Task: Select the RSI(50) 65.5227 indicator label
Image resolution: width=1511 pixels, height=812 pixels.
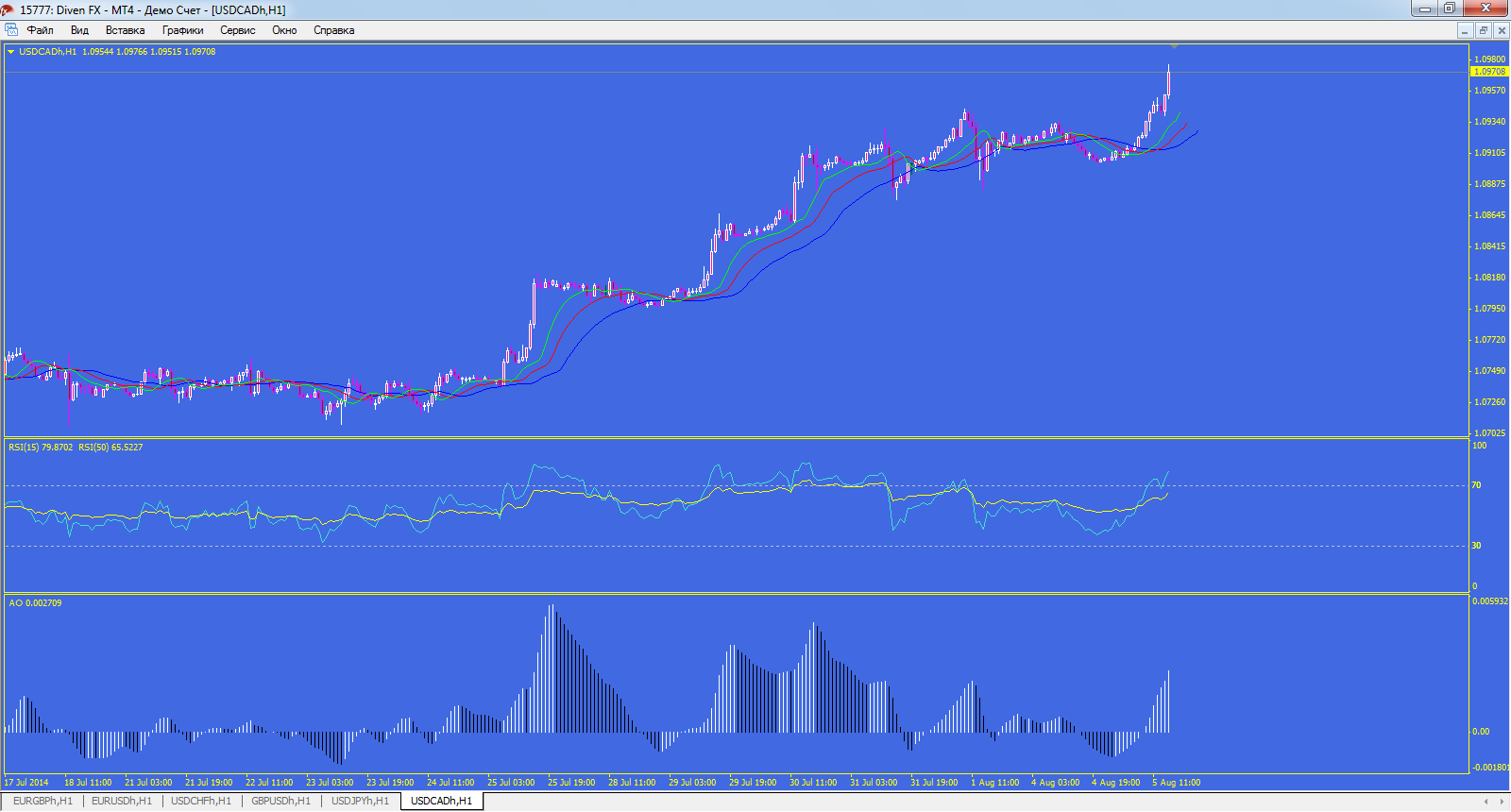Action: [110, 448]
